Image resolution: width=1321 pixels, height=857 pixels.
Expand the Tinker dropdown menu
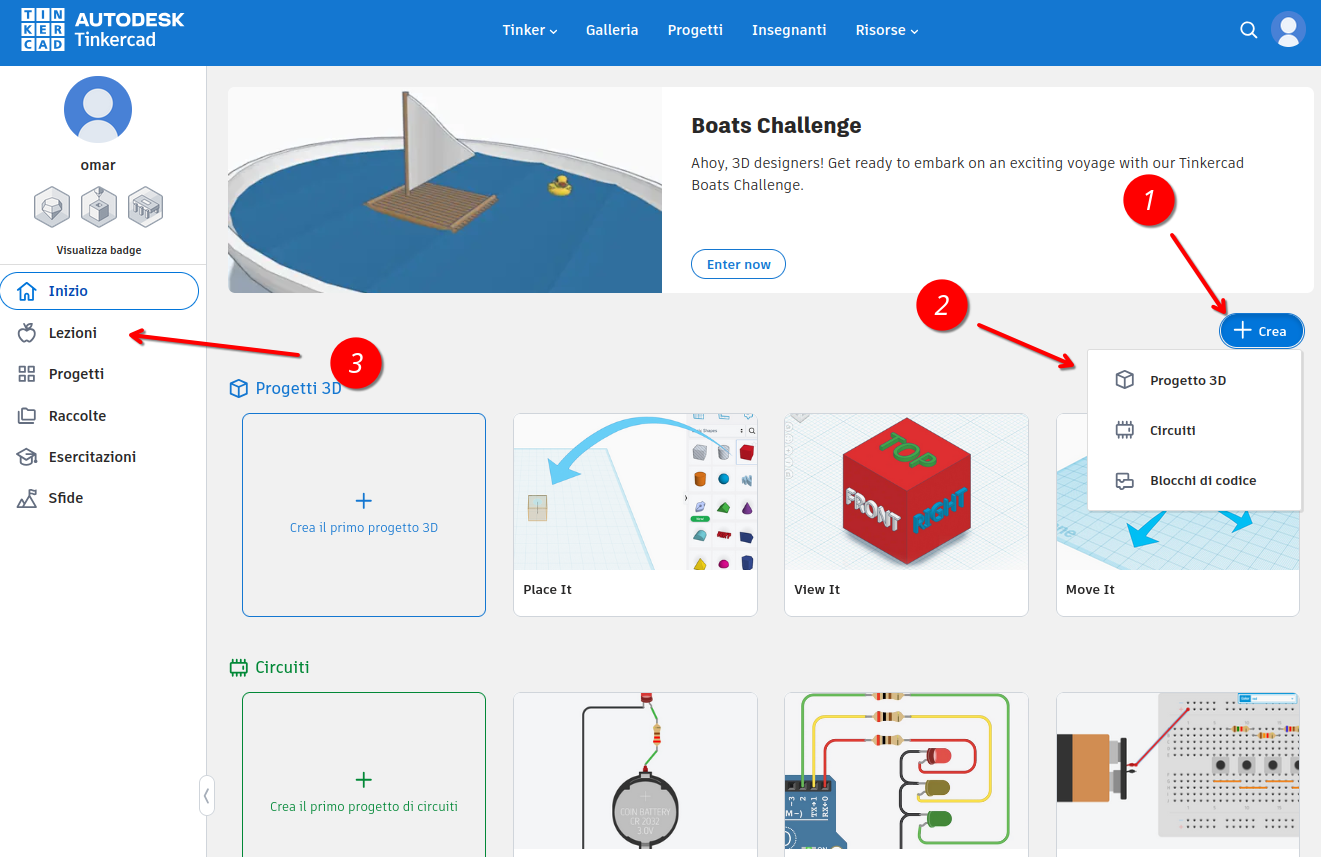530,30
